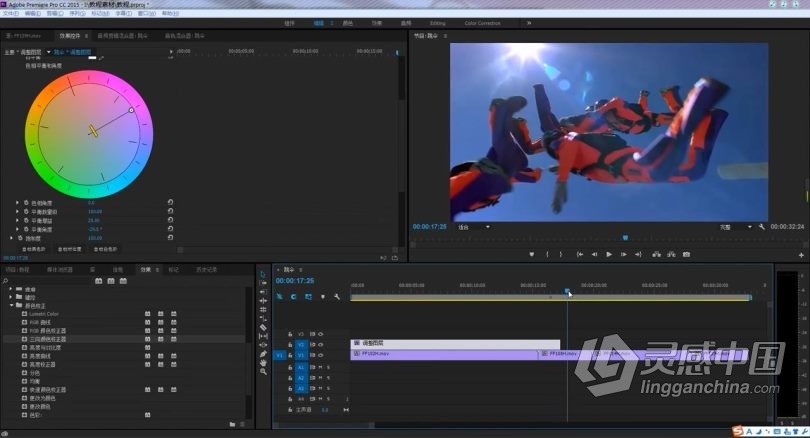This screenshot has height=438, width=810.
Task: Click the balance handle on color wheel
Action: 131,110
